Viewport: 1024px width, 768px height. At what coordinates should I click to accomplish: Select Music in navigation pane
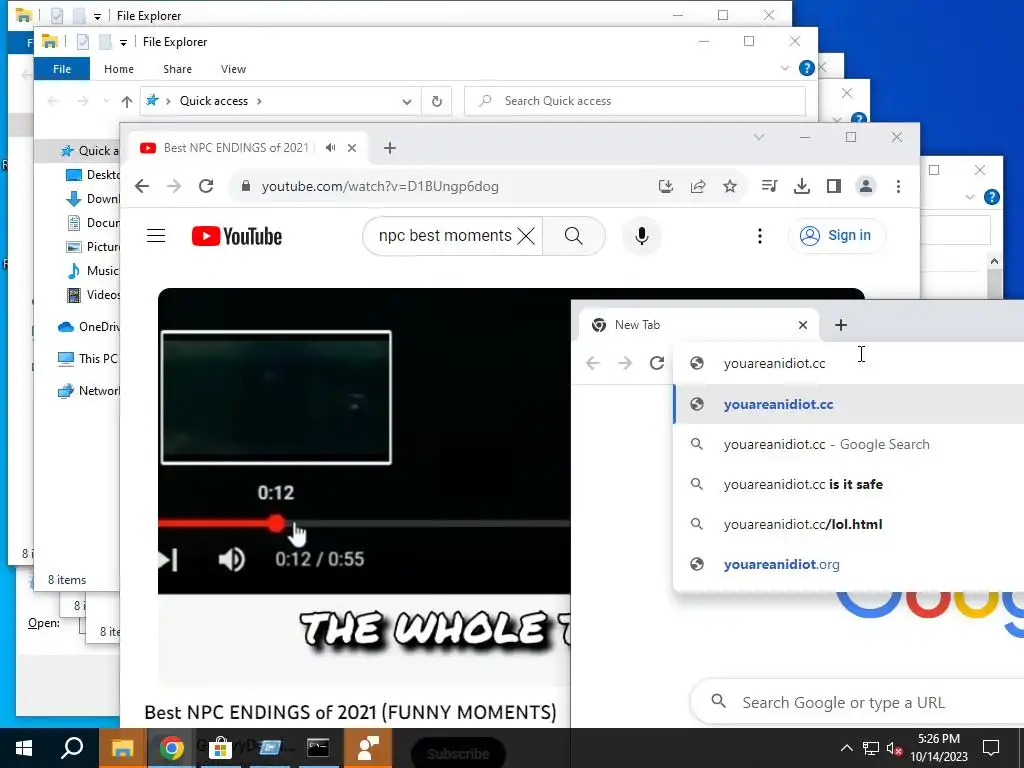(93, 270)
